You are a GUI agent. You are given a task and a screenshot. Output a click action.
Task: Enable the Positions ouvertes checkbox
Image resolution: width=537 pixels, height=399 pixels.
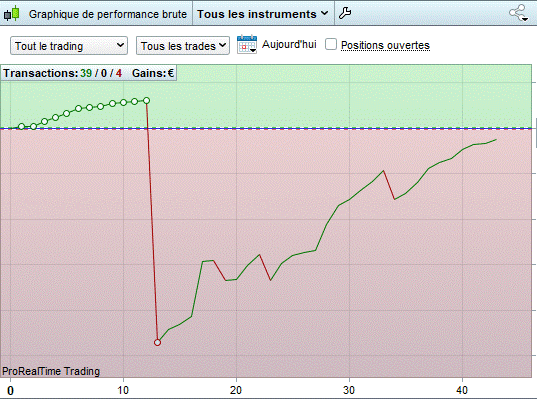[331, 44]
